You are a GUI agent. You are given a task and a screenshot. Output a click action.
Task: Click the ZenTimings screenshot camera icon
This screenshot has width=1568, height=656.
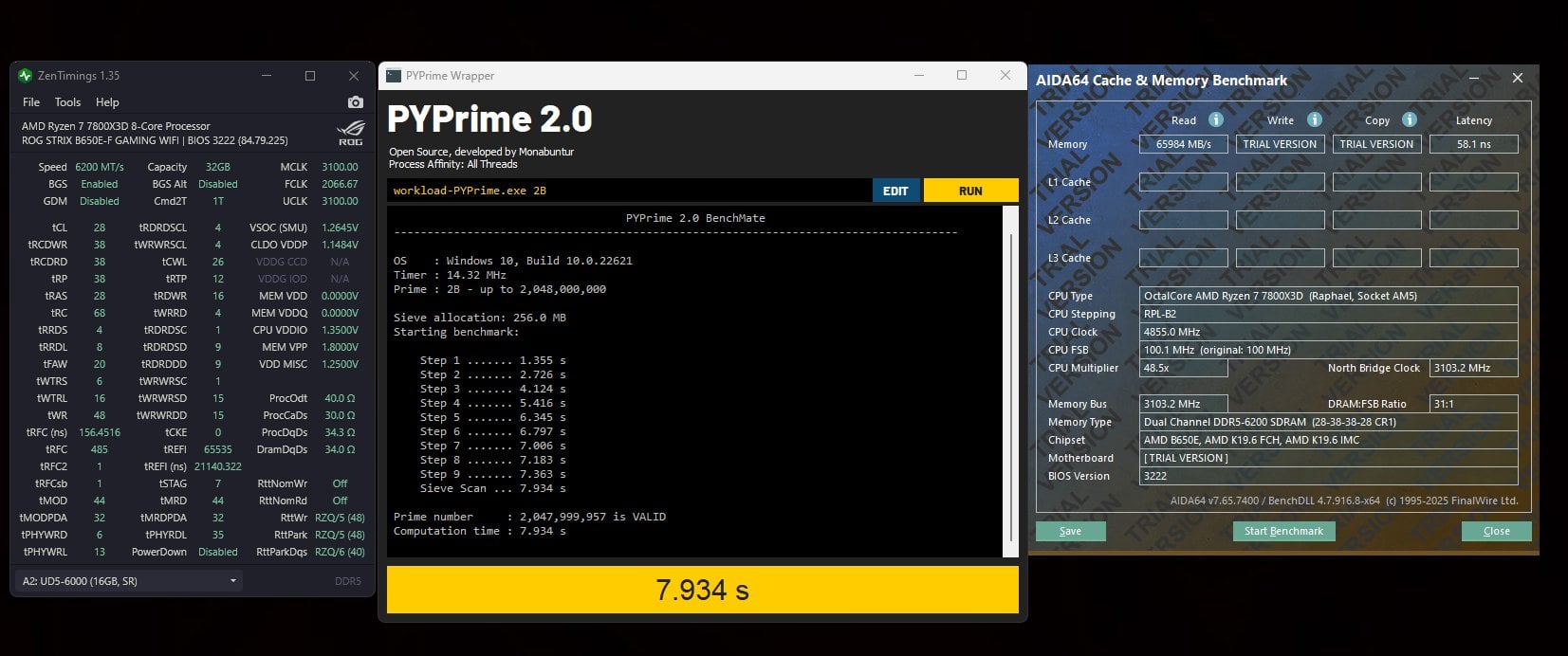click(x=356, y=102)
